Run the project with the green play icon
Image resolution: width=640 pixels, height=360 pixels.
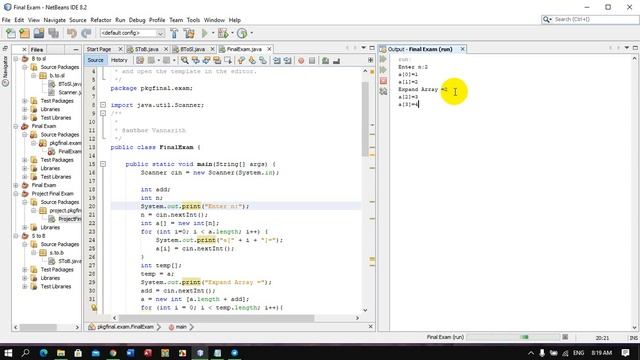coord(205,33)
